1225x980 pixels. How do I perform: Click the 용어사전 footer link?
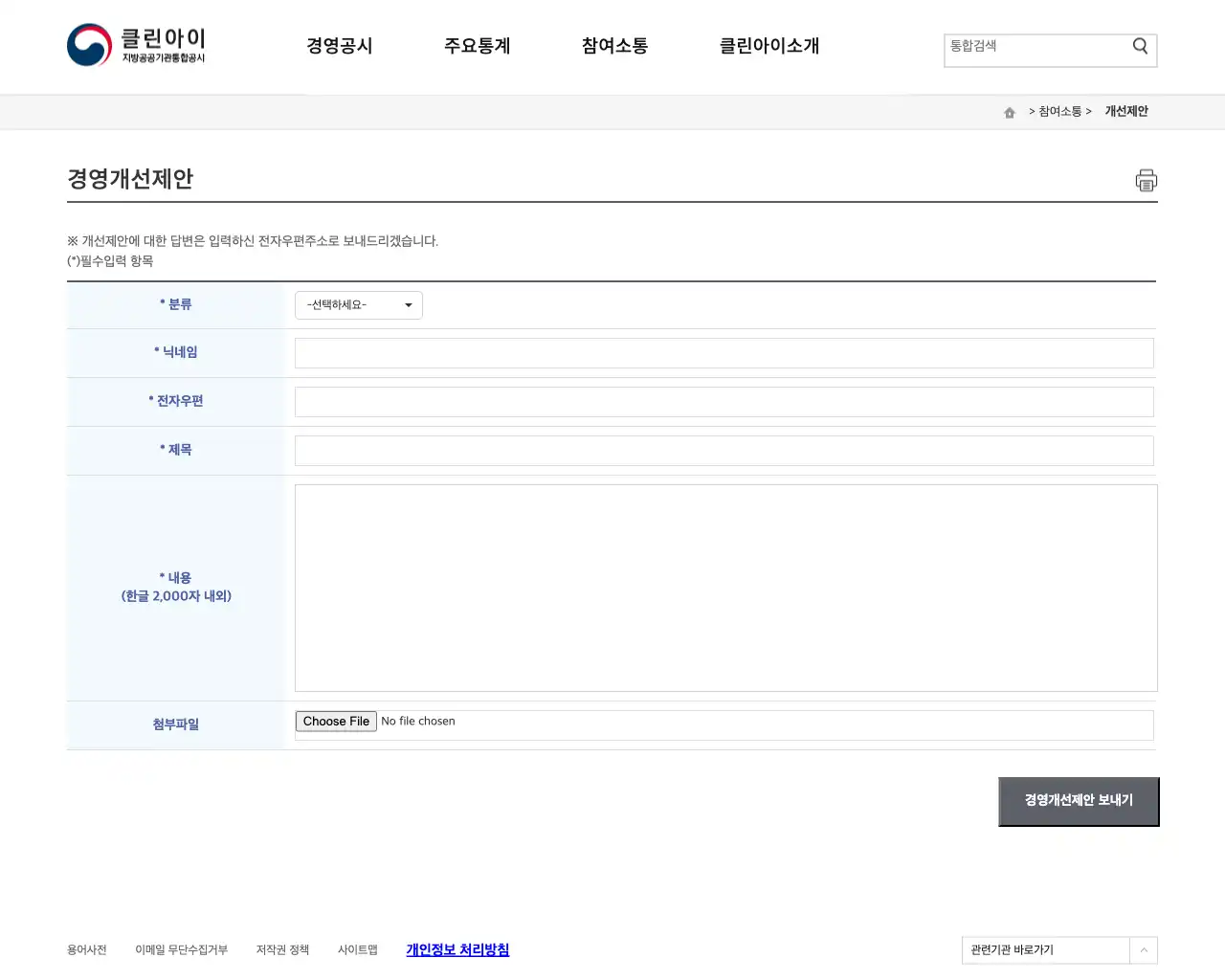(x=86, y=949)
